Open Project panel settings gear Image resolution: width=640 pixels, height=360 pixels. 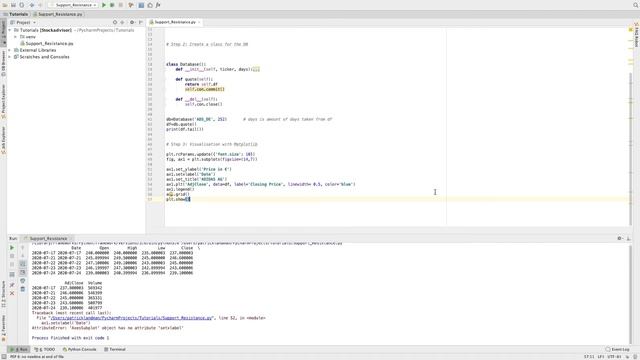(x=132, y=22)
